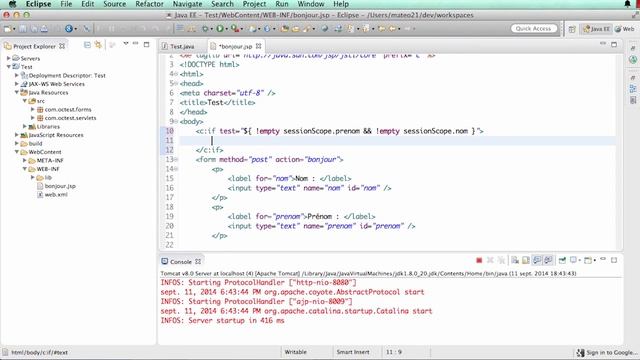This screenshot has height=360, width=640.
Task: Switch to the Java EE perspective
Action: [x=597, y=29]
